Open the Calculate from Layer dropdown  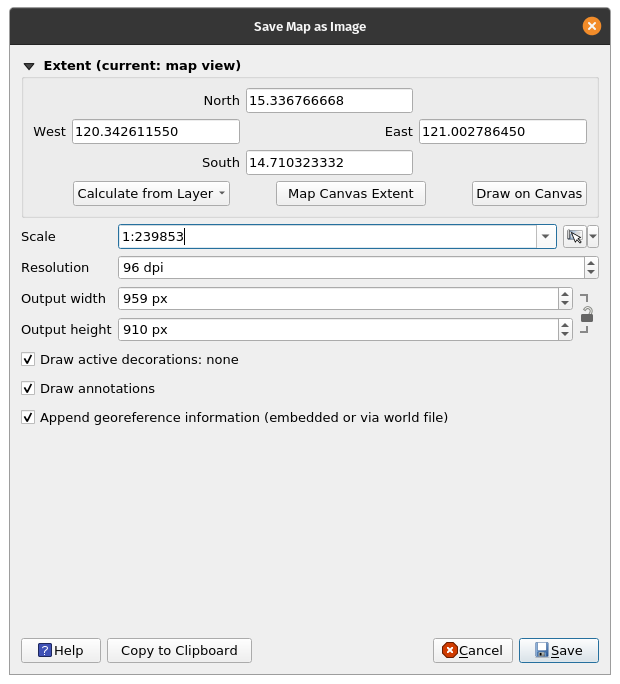pos(151,194)
